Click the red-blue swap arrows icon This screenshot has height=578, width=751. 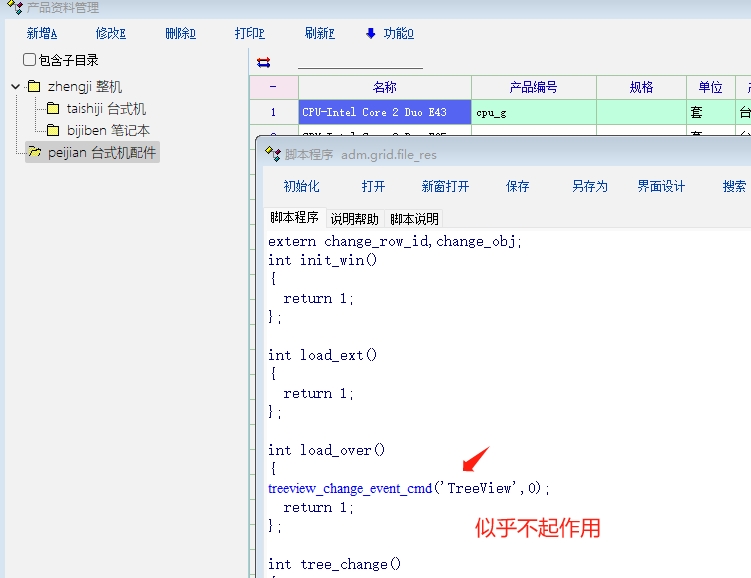264,62
